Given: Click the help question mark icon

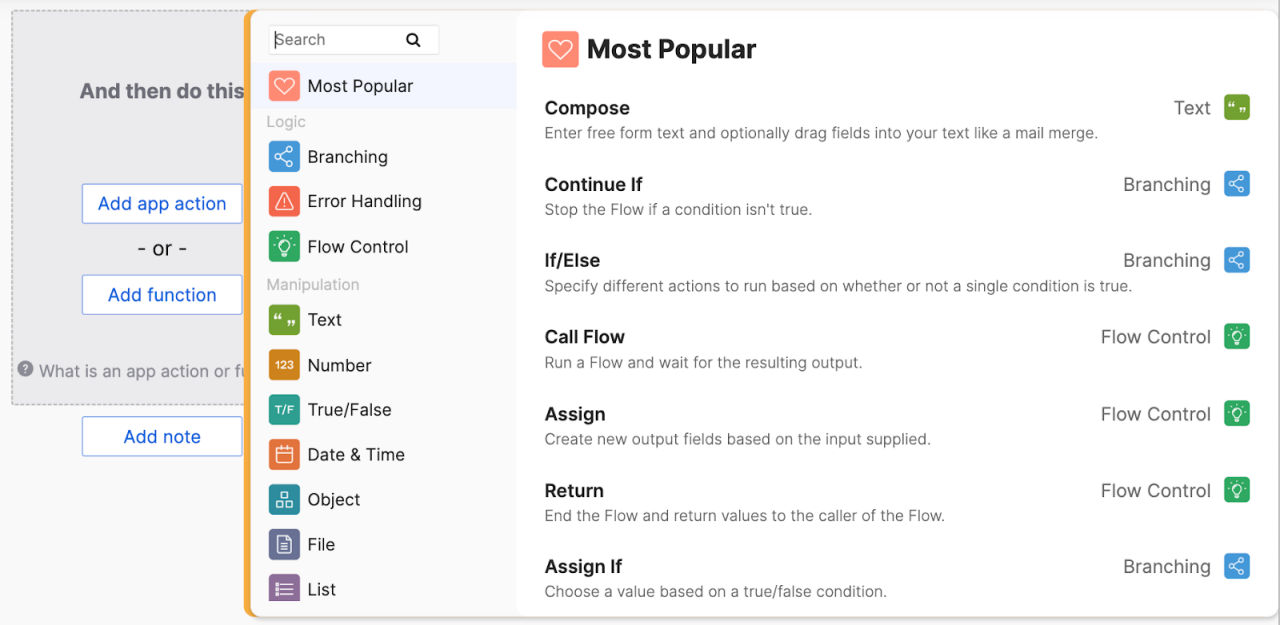Looking at the screenshot, I should [x=26, y=370].
